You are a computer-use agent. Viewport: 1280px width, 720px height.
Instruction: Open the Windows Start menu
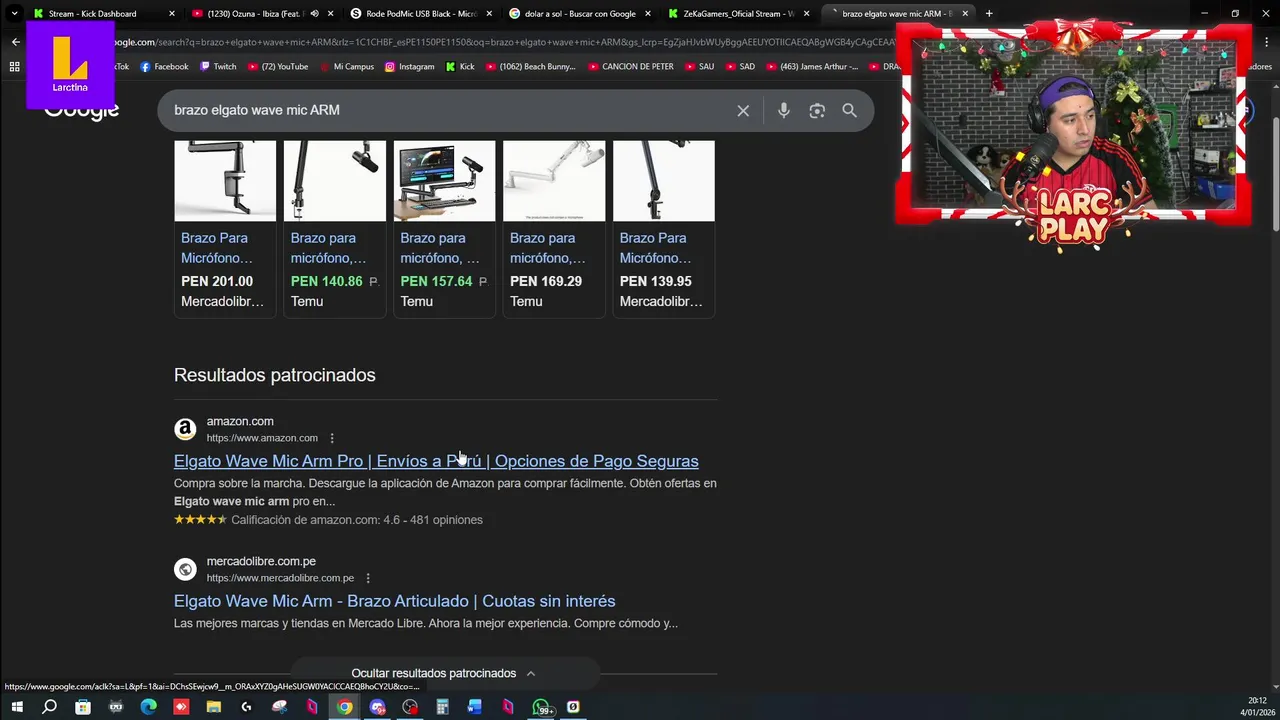[x=17, y=707]
